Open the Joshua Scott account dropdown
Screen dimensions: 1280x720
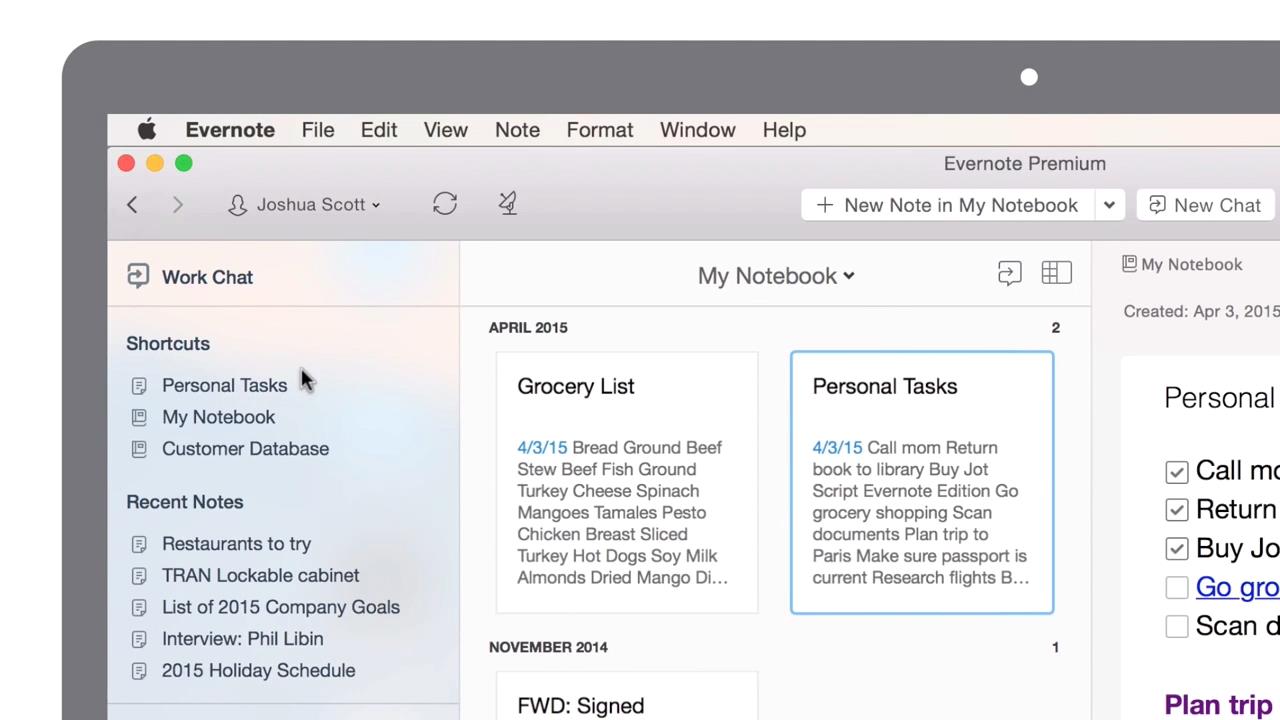[305, 204]
